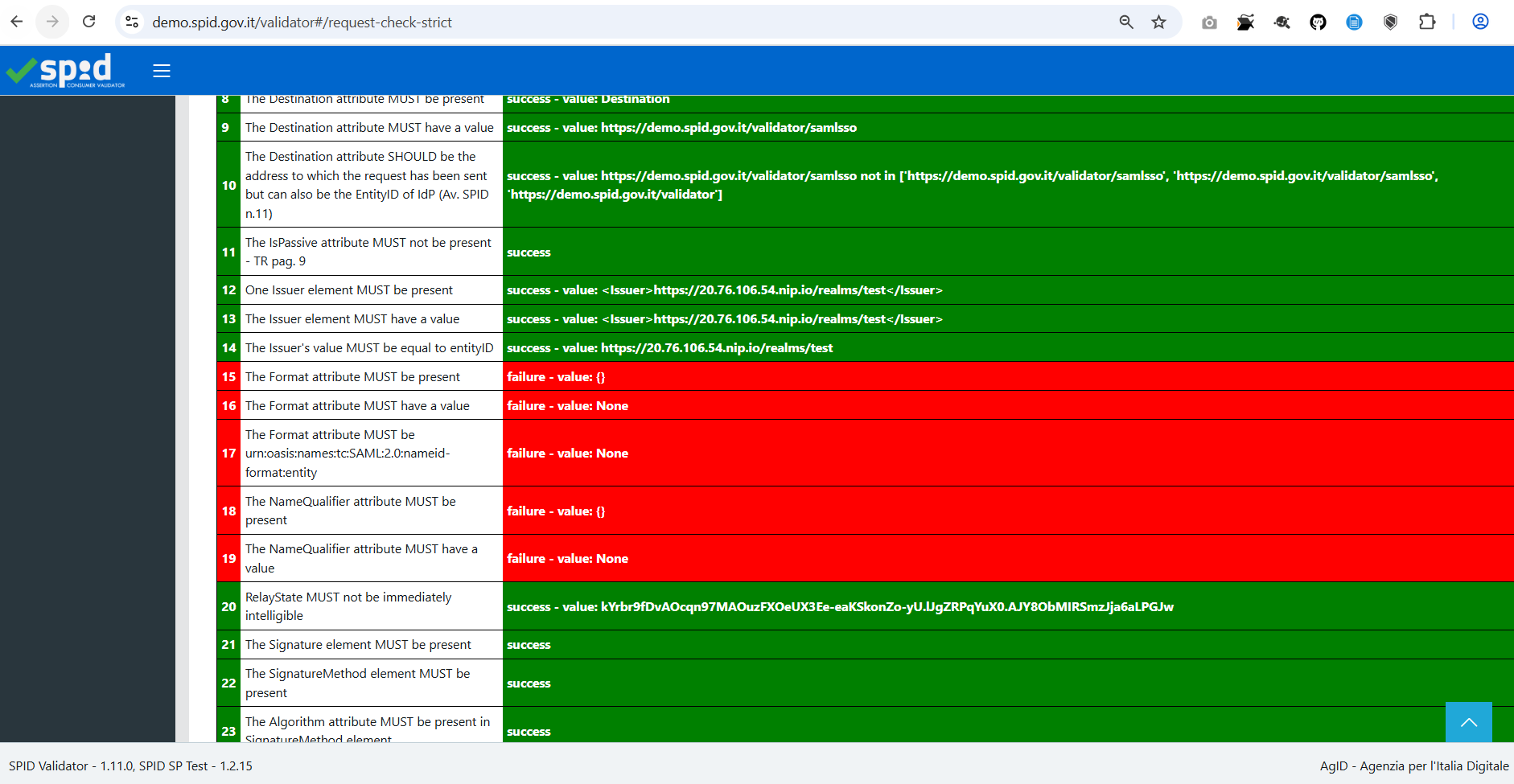Open the camera screenshot extension

pos(1209,23)
